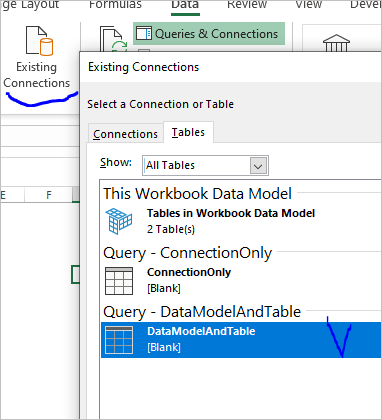Select the ConnectionOnly table icon

[x=119, y=281]
